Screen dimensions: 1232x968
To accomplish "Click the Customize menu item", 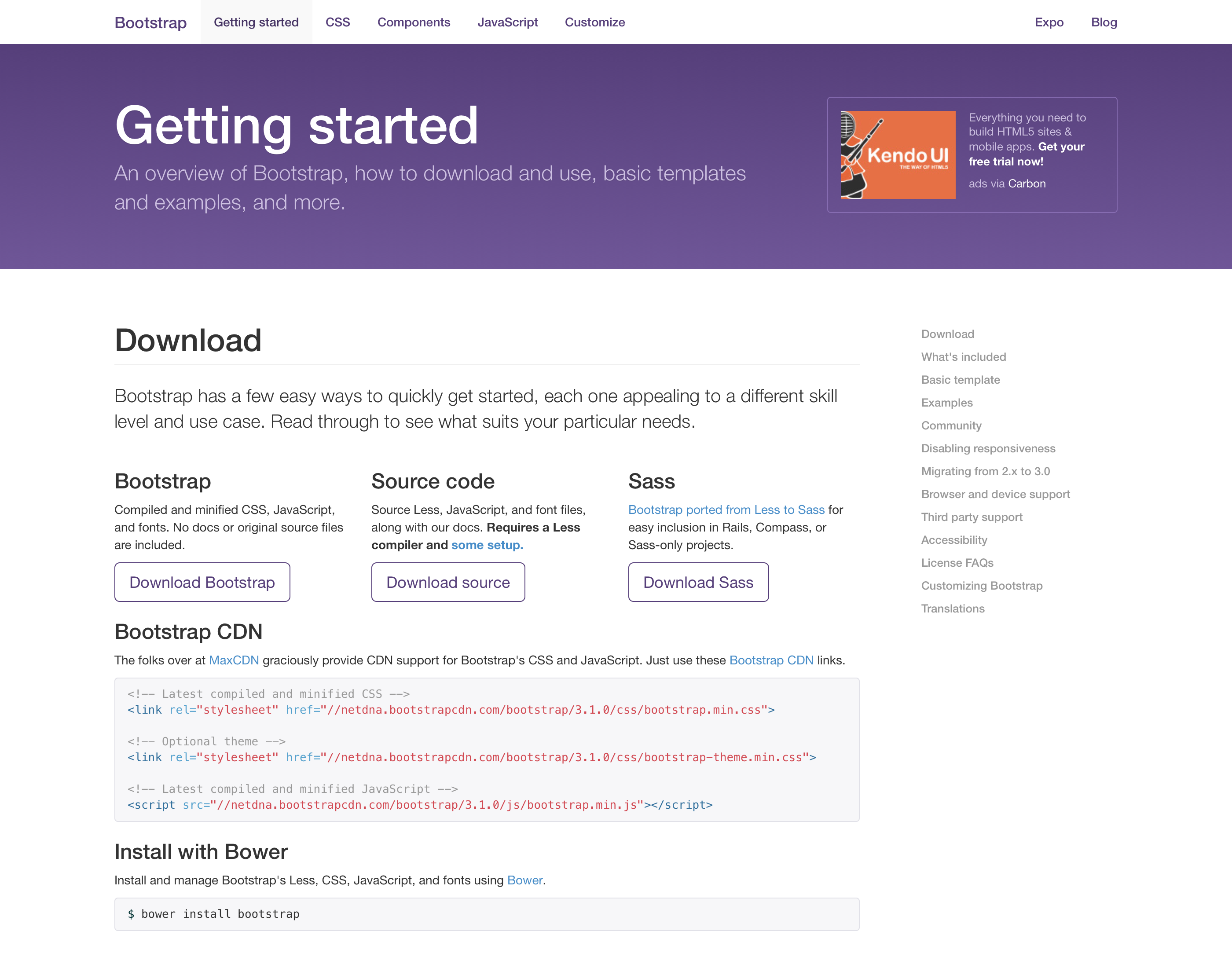I will (x=595, y=22).
